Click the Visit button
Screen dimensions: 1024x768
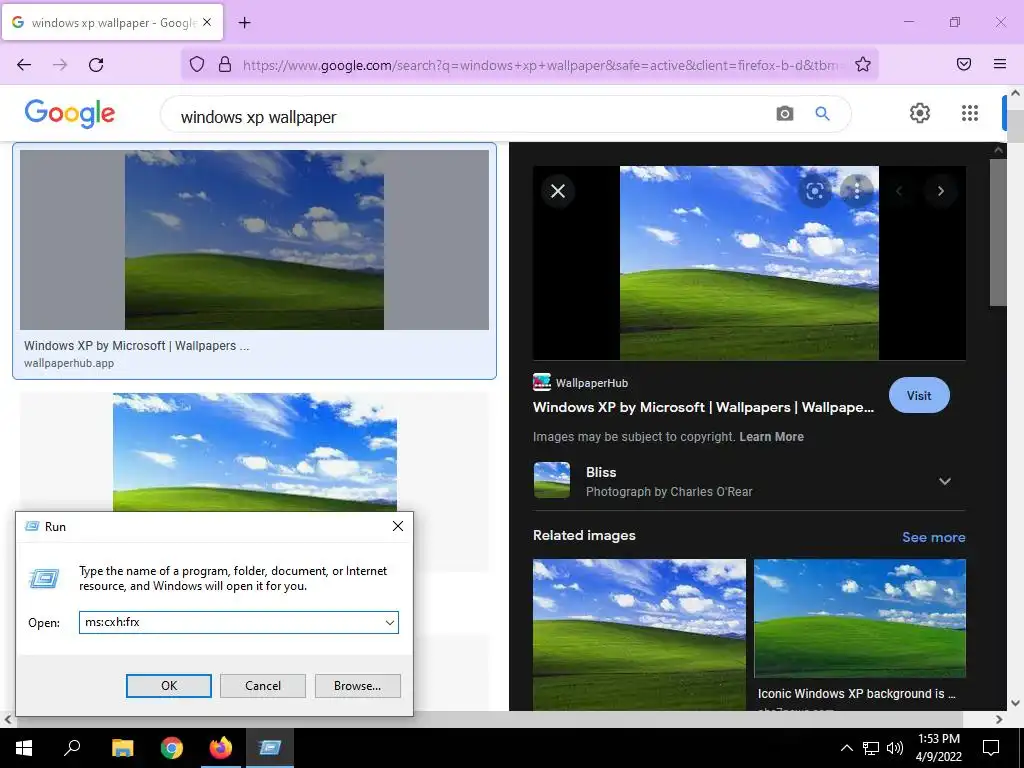click(919, 395)
